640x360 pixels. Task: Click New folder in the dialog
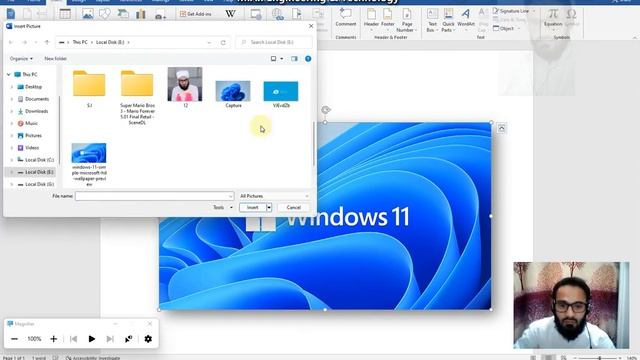pyautogui.click(x=56, y=59)
